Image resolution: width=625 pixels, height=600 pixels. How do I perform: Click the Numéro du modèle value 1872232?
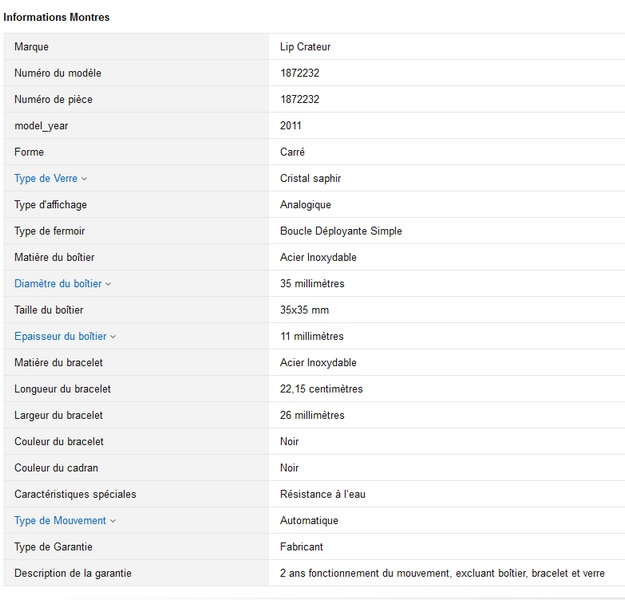pos(299,73)
